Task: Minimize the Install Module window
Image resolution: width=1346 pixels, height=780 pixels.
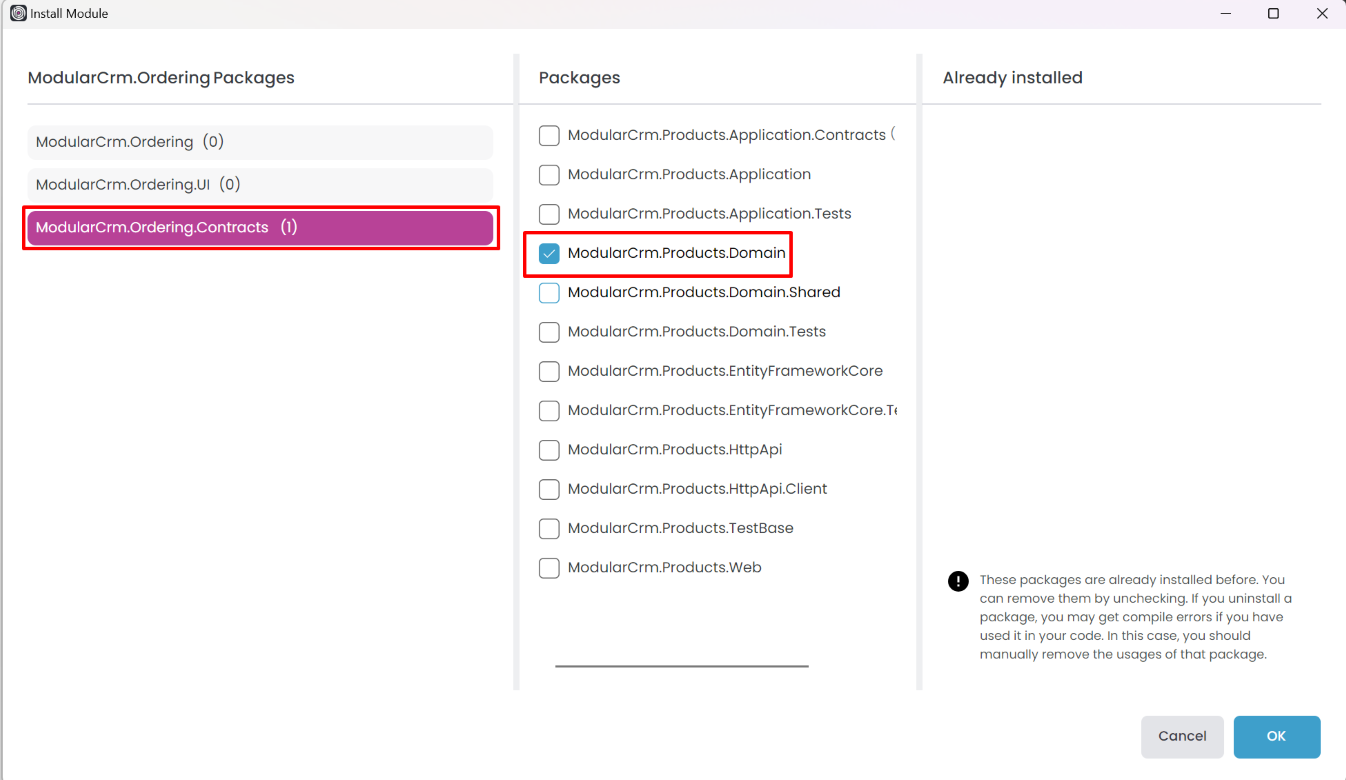Action: (x=1226, y=14)
